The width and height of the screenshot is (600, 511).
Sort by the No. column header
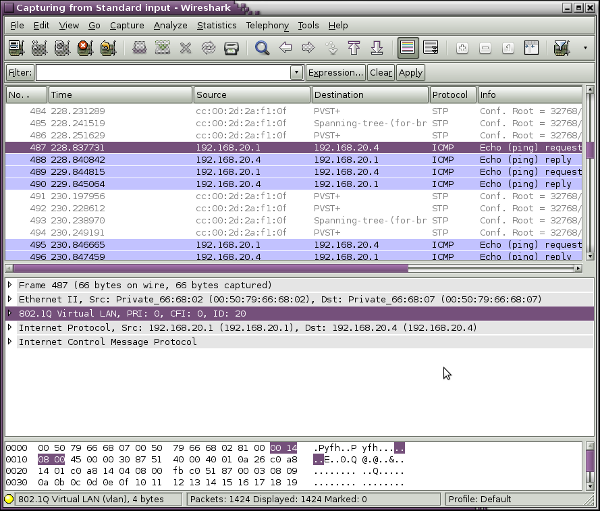pos(26,95)
